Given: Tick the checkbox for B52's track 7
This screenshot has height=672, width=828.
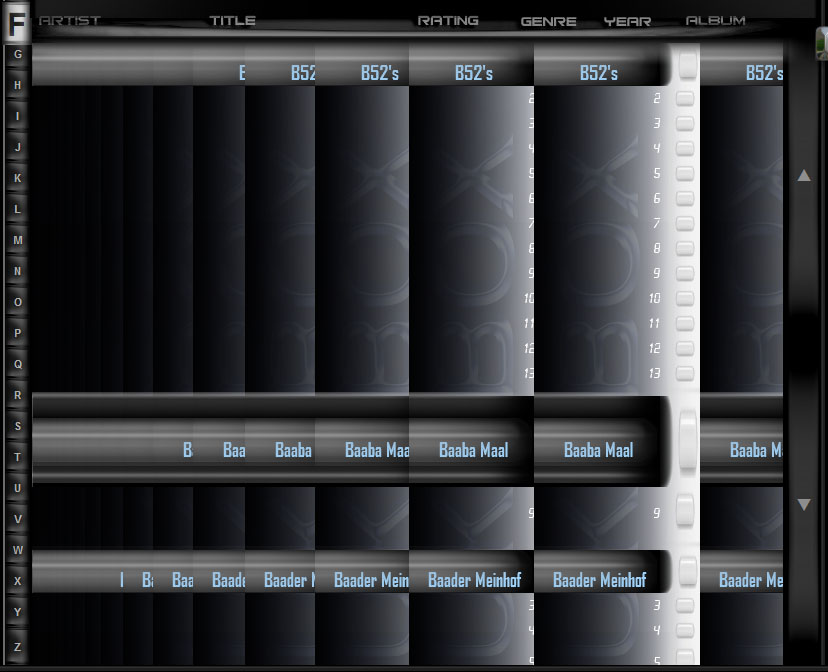Looking at the screenshot, I should coord(685,224).
